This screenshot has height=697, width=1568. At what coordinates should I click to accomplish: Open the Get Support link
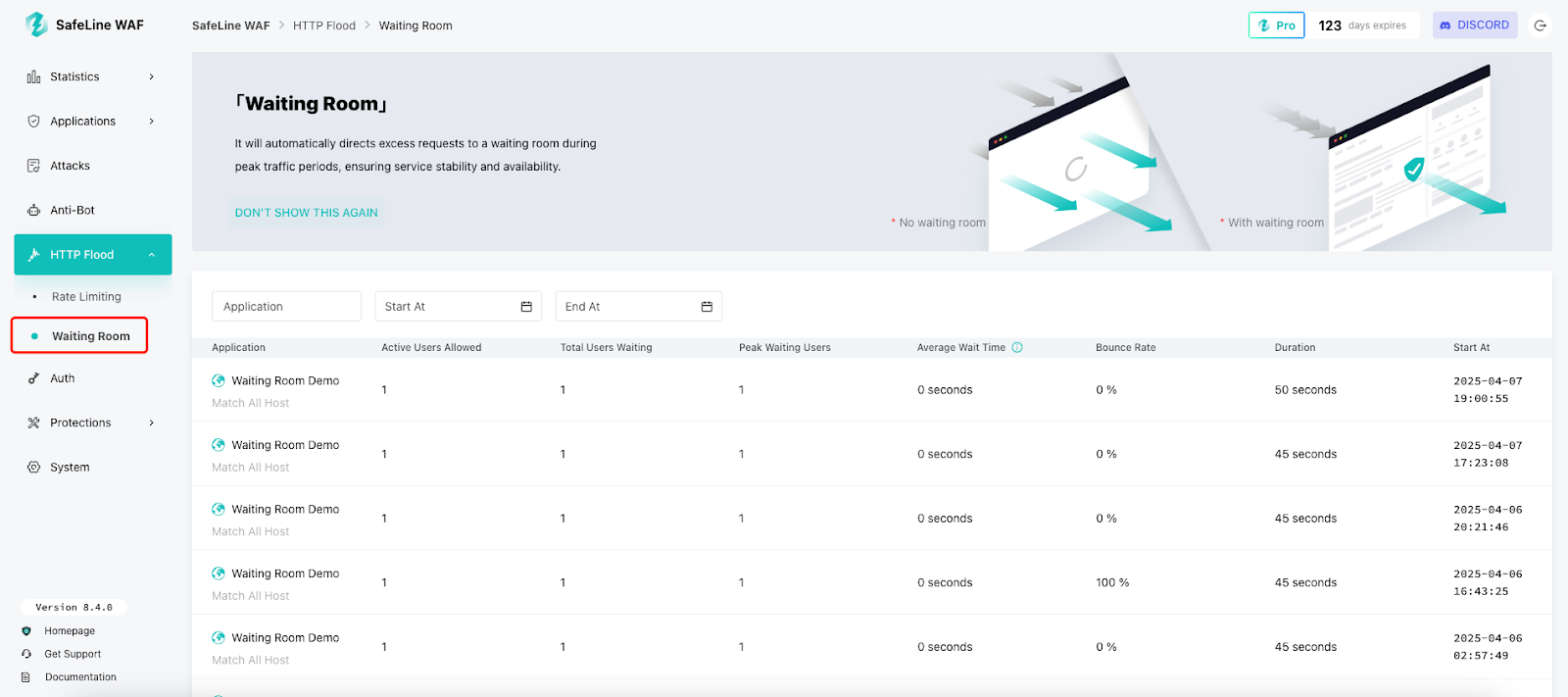tap(73, 654)
